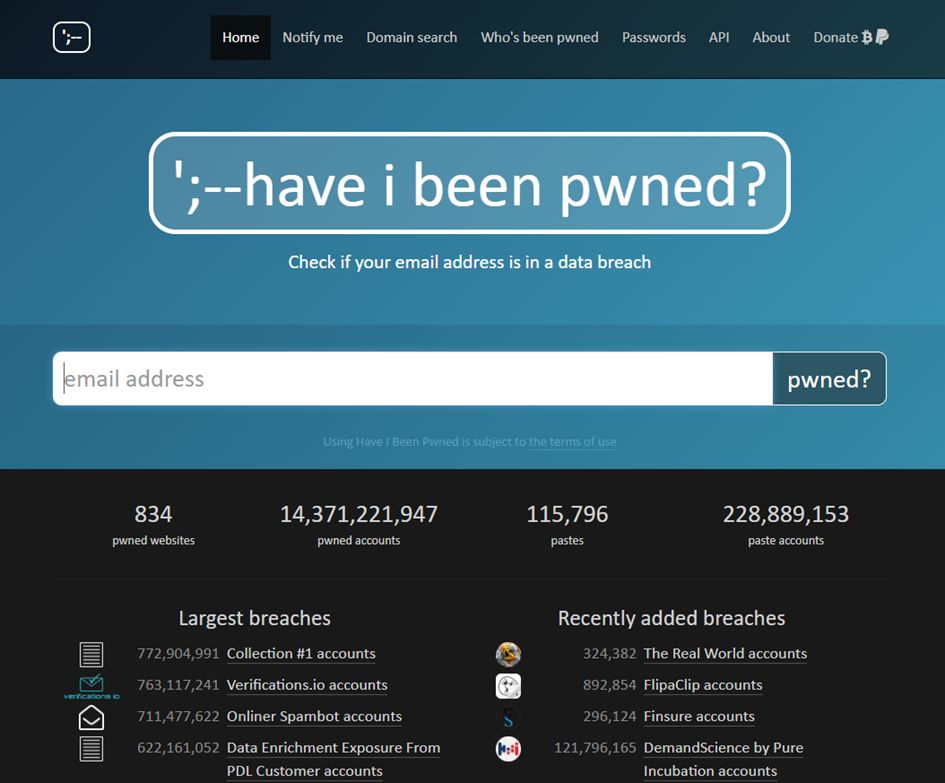Open The Real World accounts link
This screenshot has width=945, height=783.
click(725, 653)
